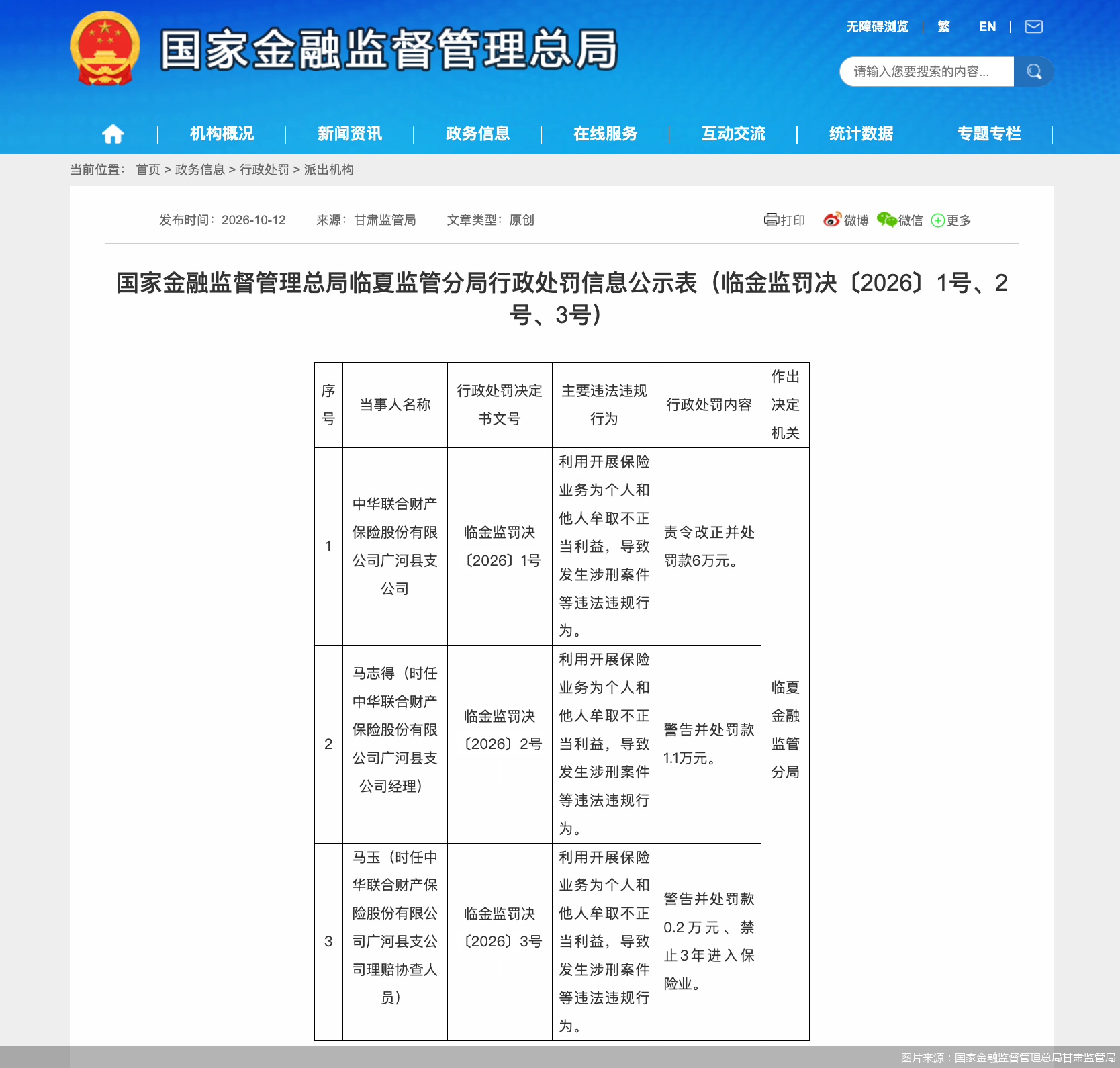This screenshot has width=1120, height=1068.
Task: Share via the Weibo icon
Action: pyautogui.click(x=832, y=220)
